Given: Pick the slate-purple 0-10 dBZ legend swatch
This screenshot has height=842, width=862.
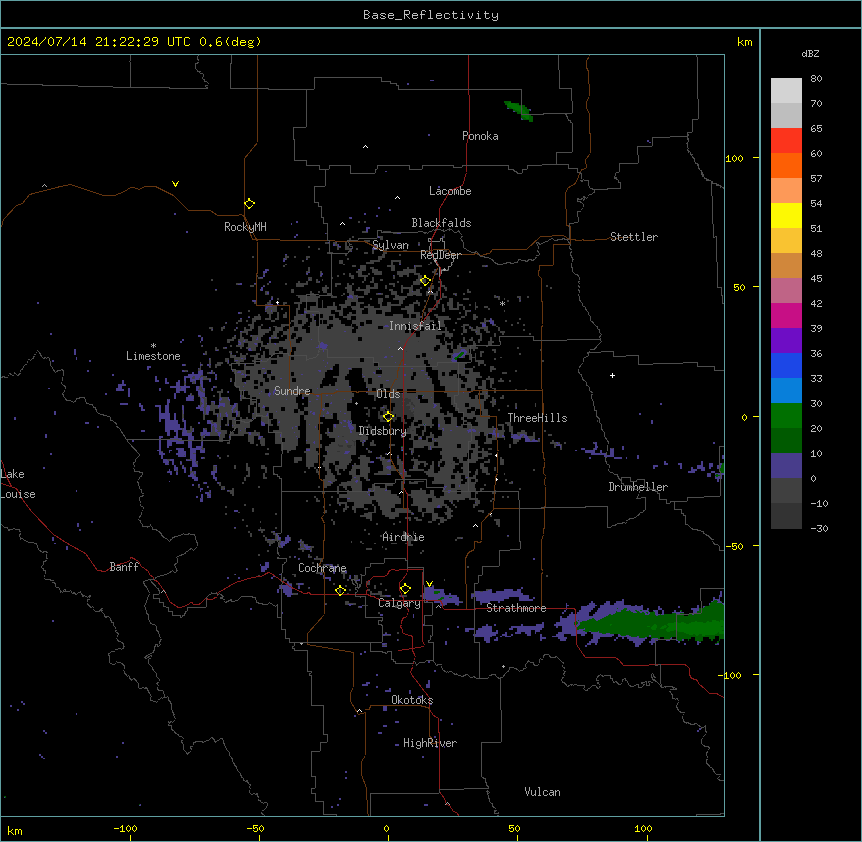Looking at the screenshot, I should coord(786,466).
